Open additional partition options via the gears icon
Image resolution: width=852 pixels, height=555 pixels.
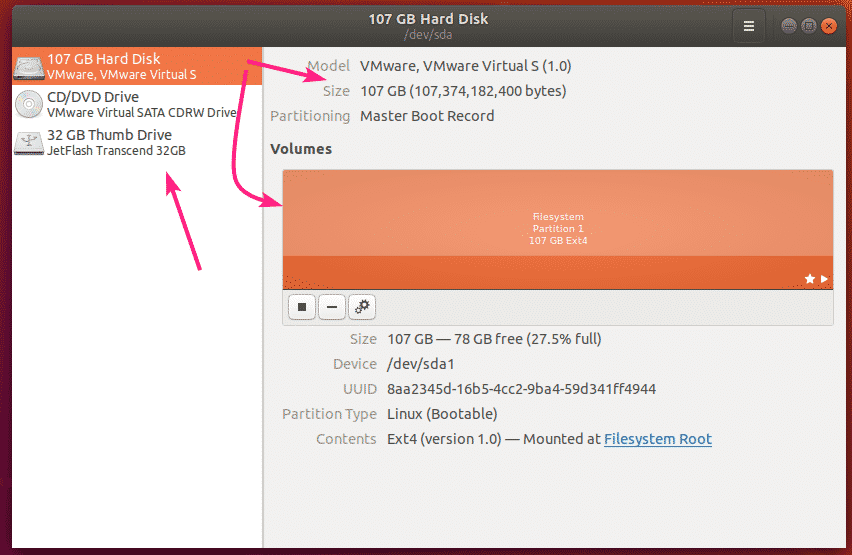coord(362,307)
